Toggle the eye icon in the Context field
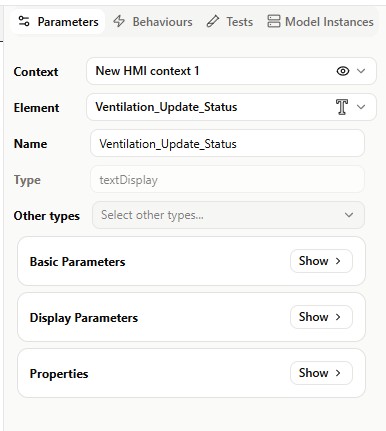Viewport: 386px width, 431px height. (x=343, y=71)
